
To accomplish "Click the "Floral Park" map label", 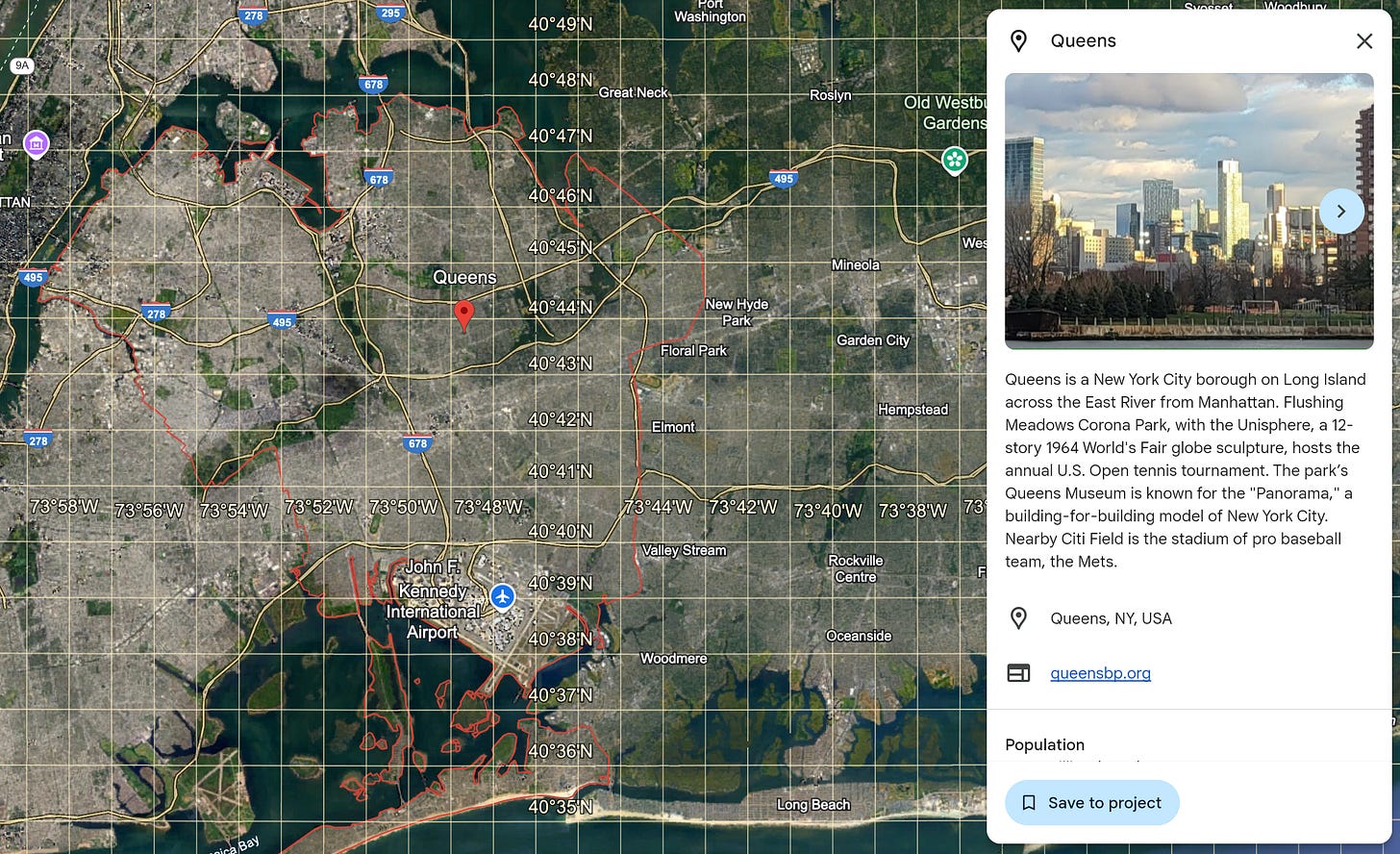I will [x=693, y=351].
